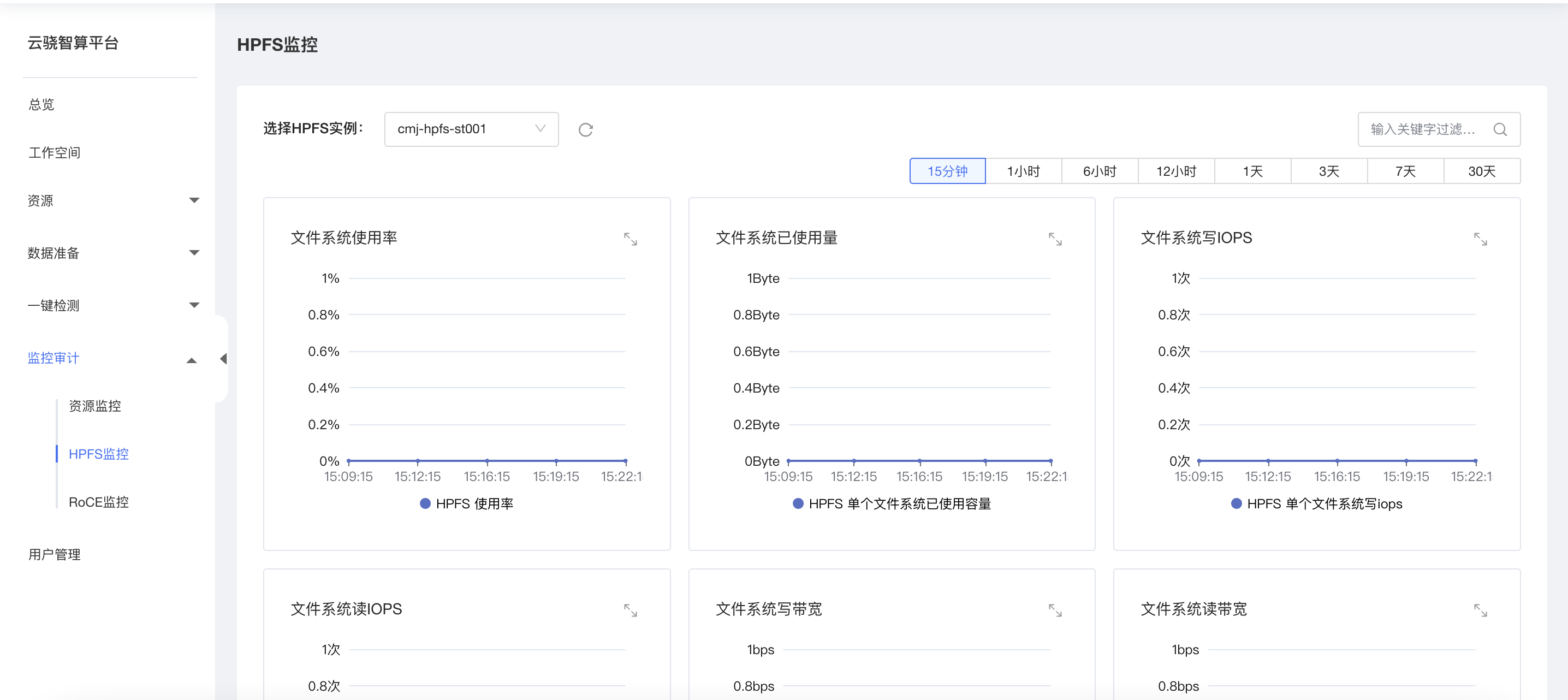Click the 文件系统写带宽 chart title
Screen dimensions: 1568x700
click(x=769, y=609)
